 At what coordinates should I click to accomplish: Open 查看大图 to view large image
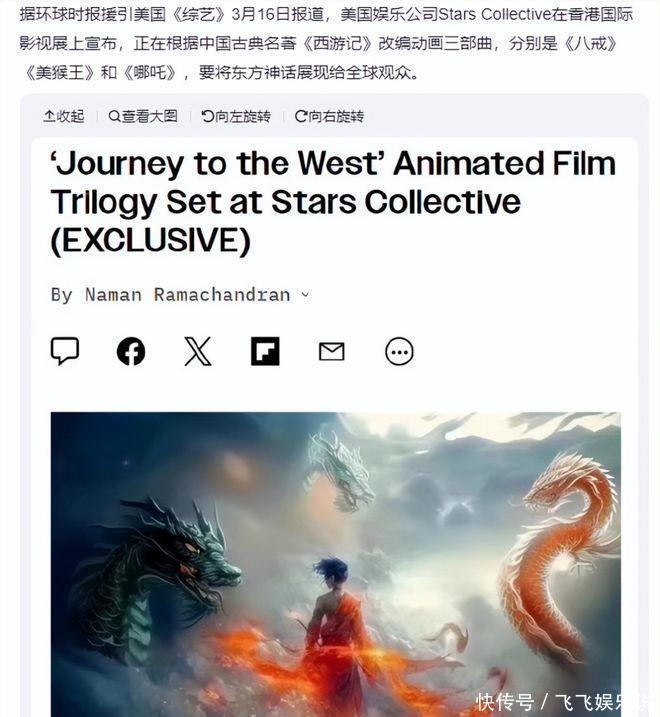[143, 116]
